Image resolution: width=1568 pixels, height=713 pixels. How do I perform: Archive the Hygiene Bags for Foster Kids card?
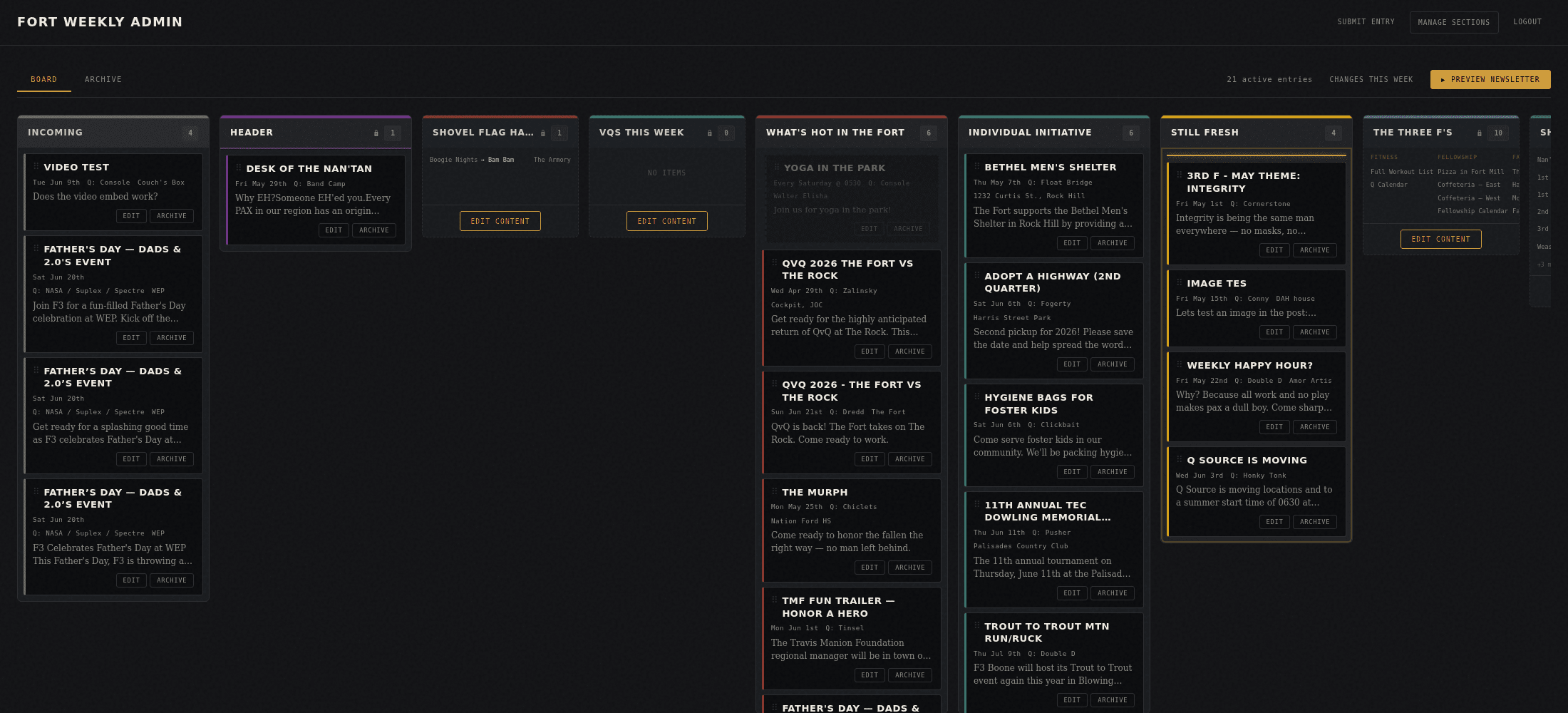tap(1113, 472)
